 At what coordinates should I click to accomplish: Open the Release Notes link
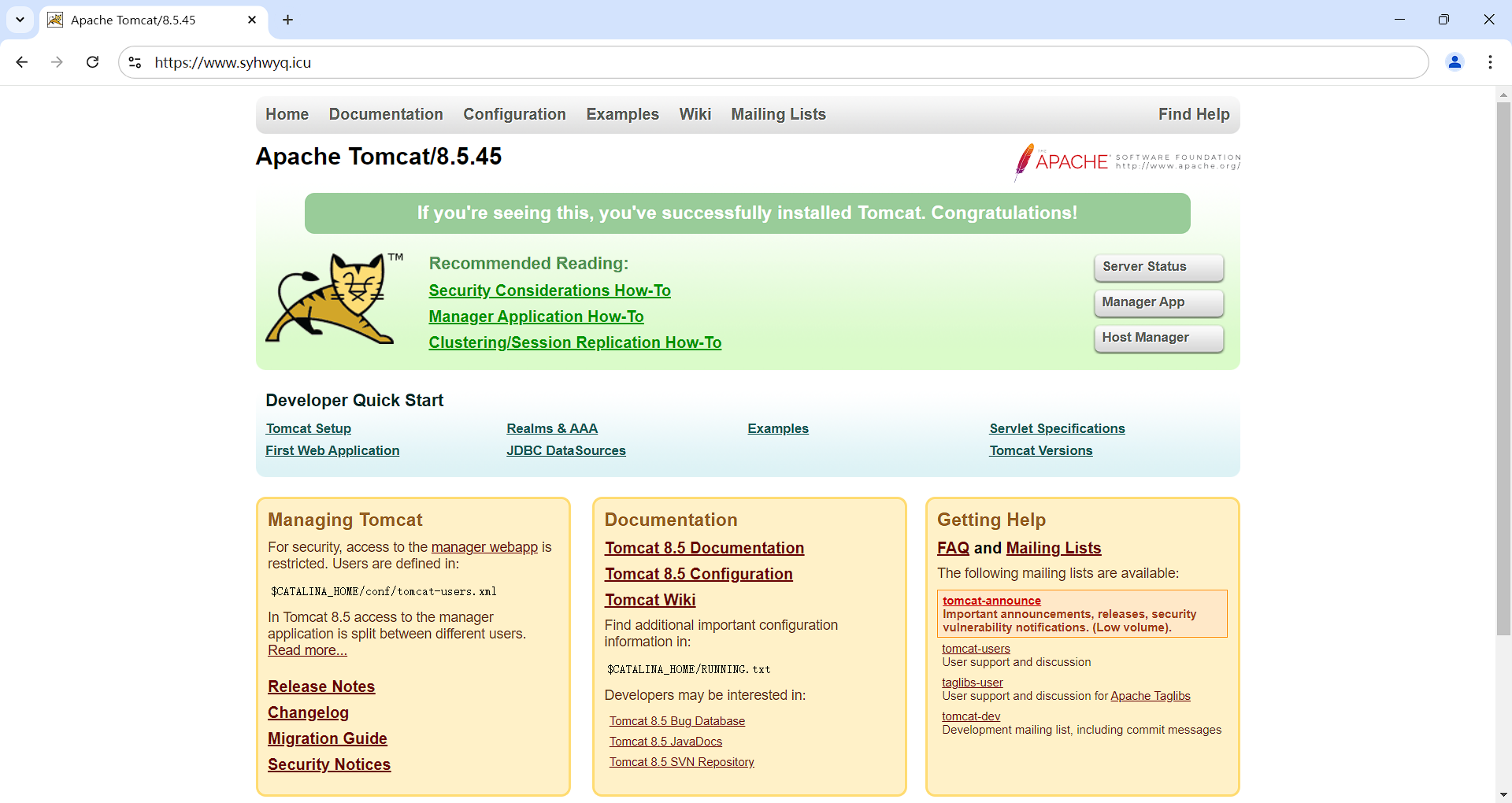[321, 686]
